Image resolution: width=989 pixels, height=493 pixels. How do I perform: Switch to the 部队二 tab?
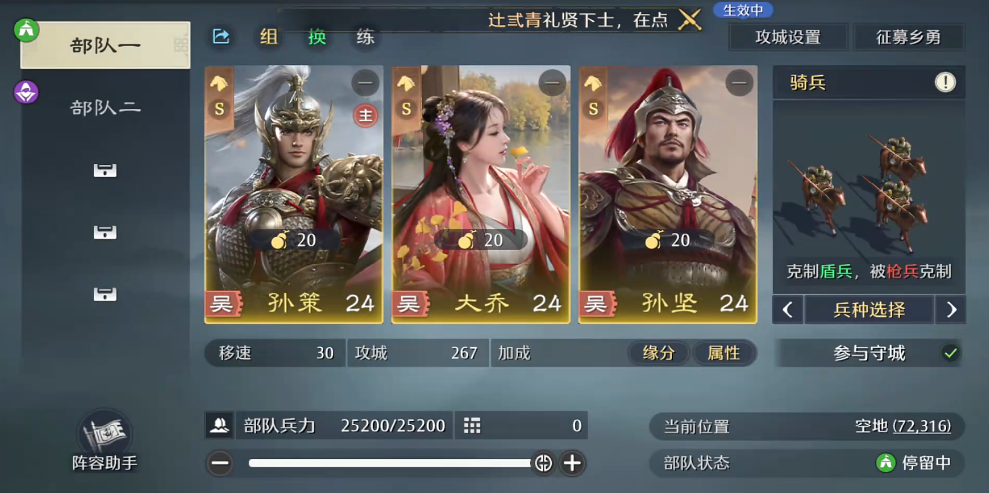point(105,108)
